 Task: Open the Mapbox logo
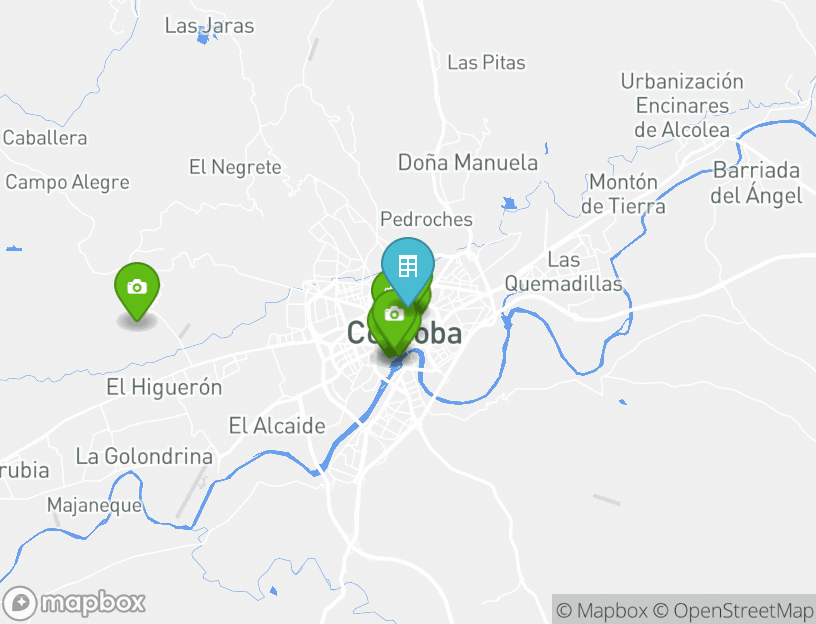[73, 603]
